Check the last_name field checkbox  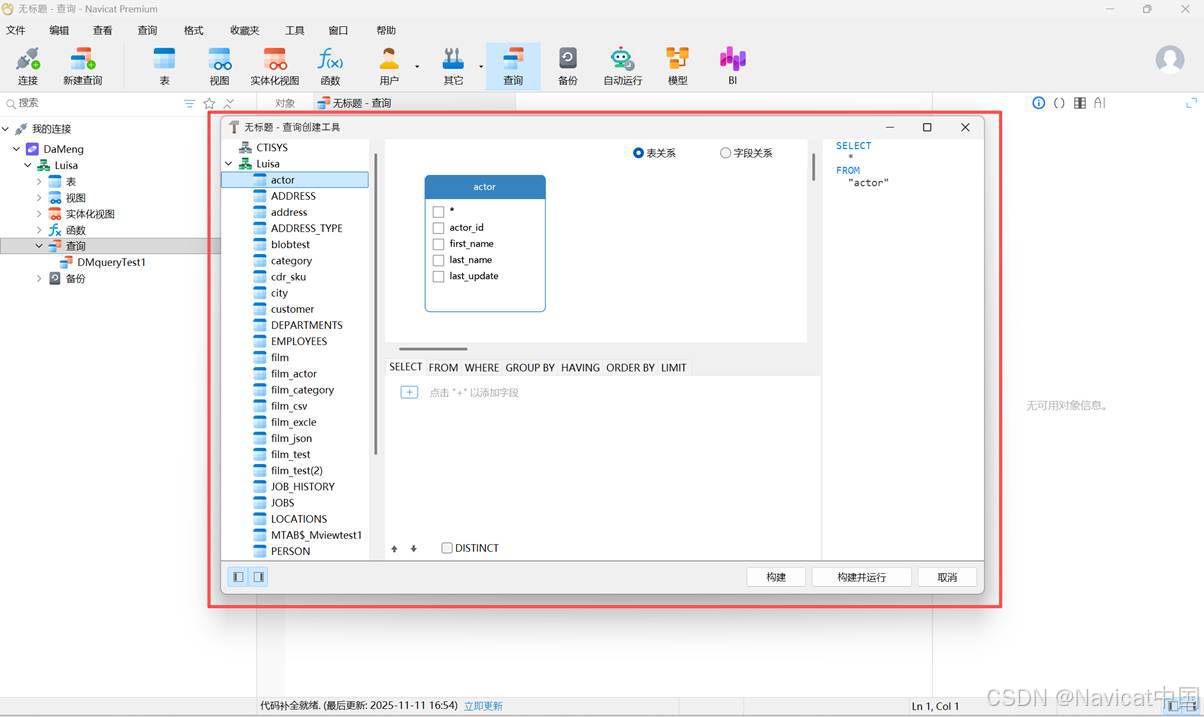438,260
